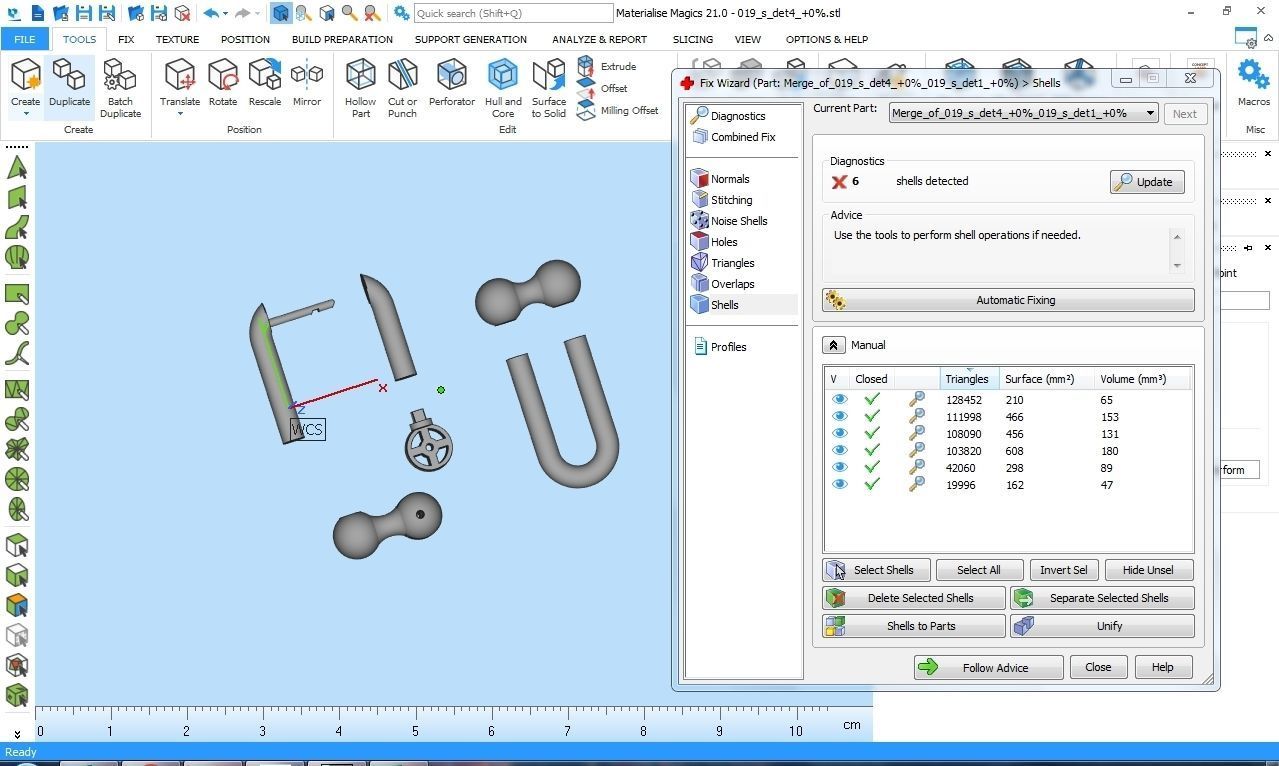
Task: Open the Hollow Part tool
Action: [x=361, y=88]
